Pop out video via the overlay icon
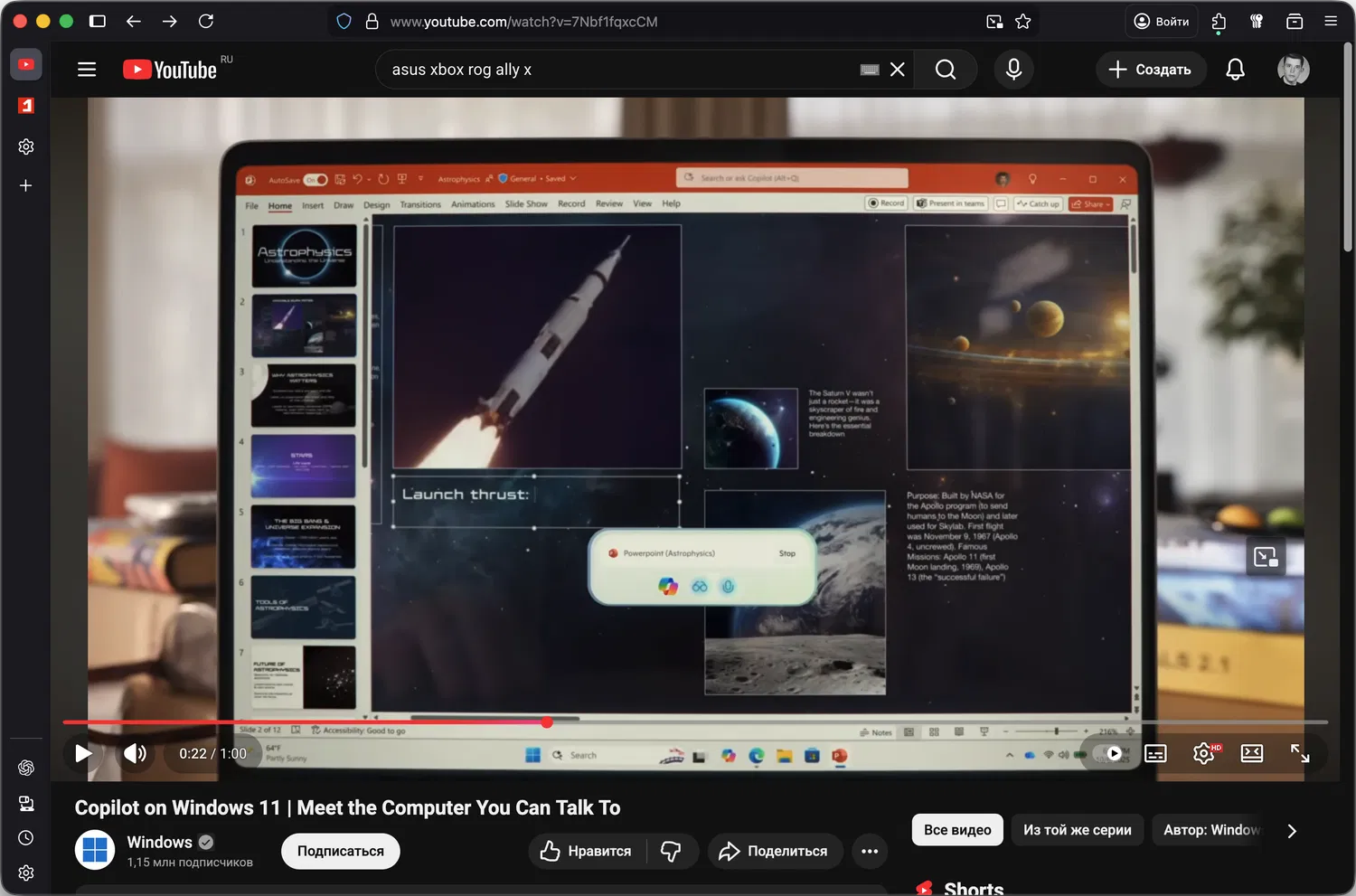The image size is (1356, 896). click(1266, 557)
